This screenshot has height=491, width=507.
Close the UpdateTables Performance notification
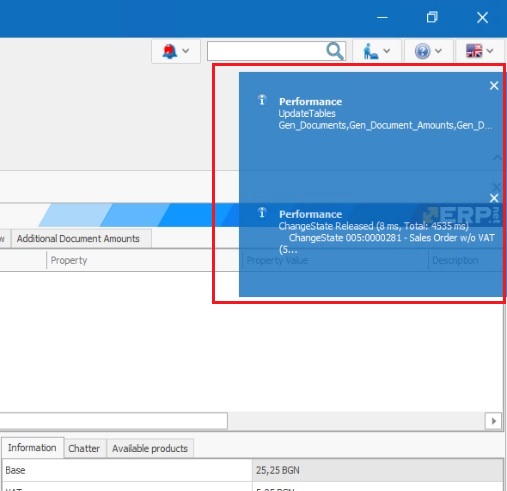point(494,86)
